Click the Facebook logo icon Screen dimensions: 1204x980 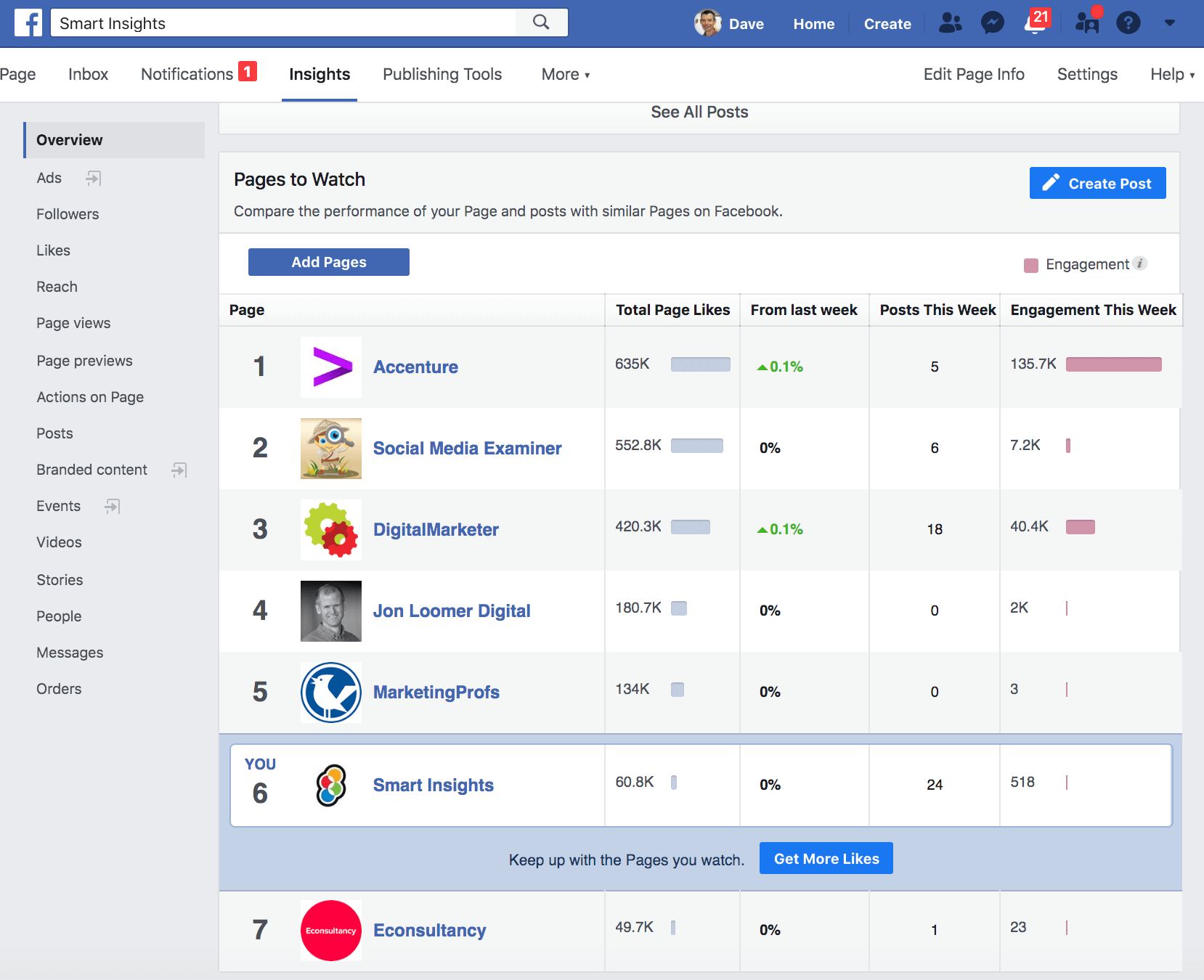point(28,23)
